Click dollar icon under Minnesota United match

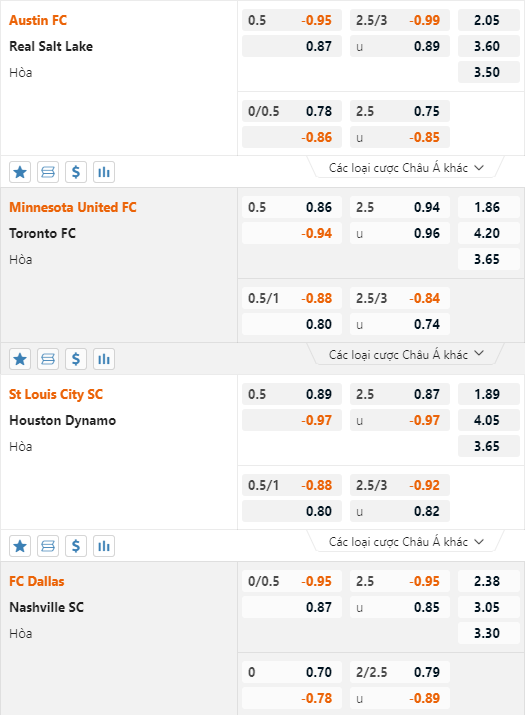(x=76, y=359)
